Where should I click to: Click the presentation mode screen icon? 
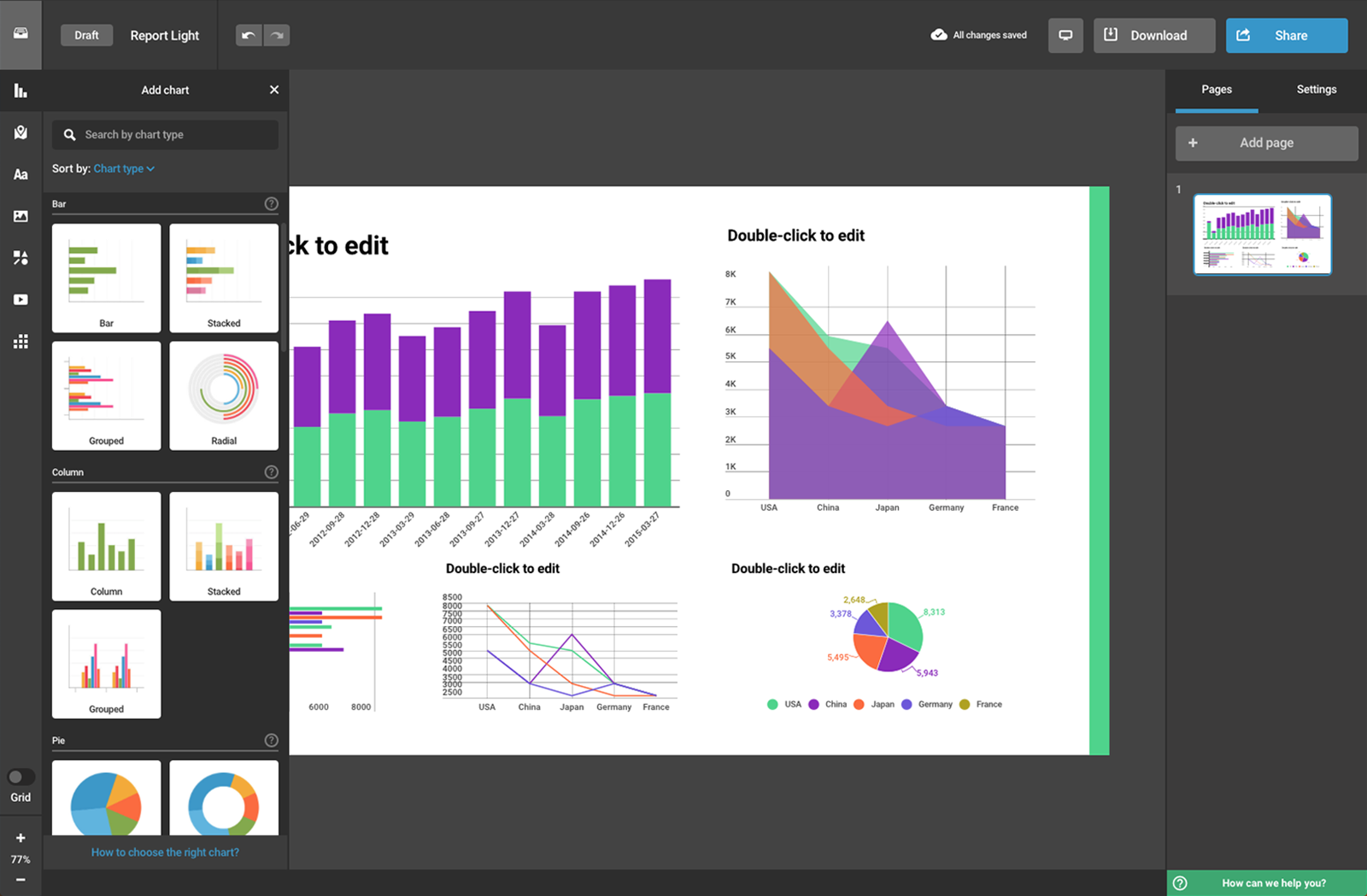[1065, 35]
